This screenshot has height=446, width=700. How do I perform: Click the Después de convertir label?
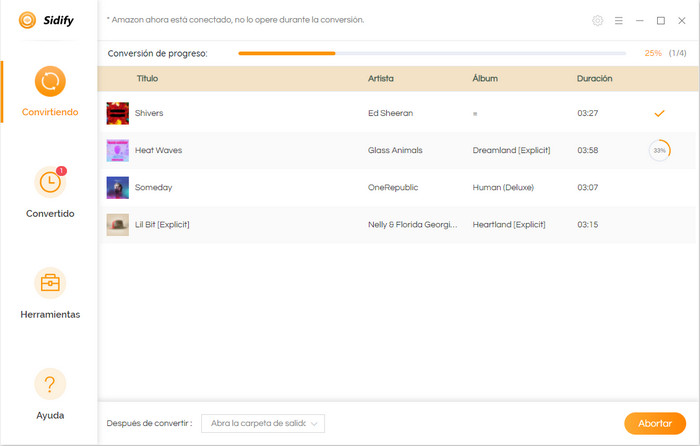pyautogui.click(x=149, y=423)
